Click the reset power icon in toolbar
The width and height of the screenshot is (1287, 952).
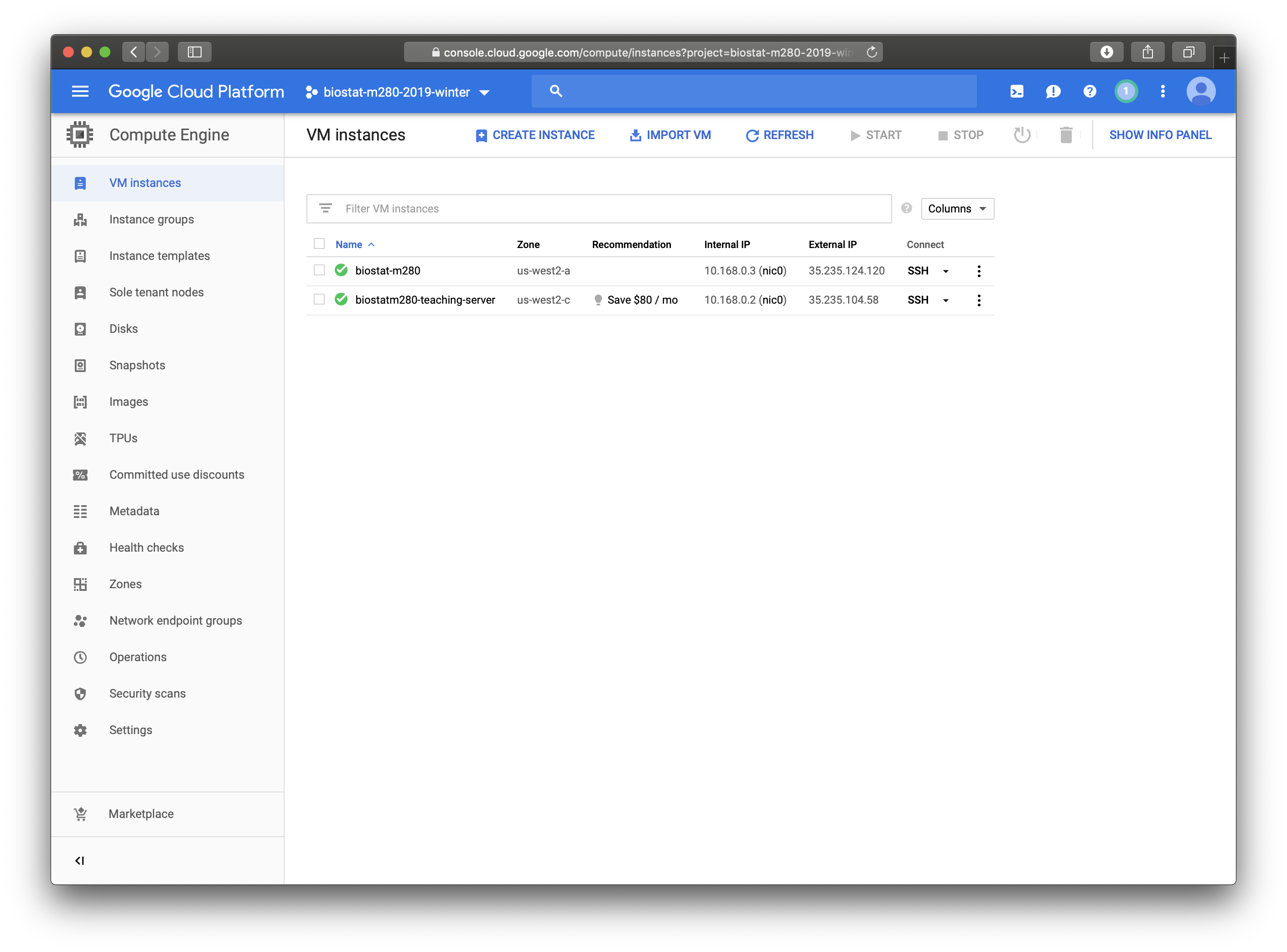[x=1022, y=135]
